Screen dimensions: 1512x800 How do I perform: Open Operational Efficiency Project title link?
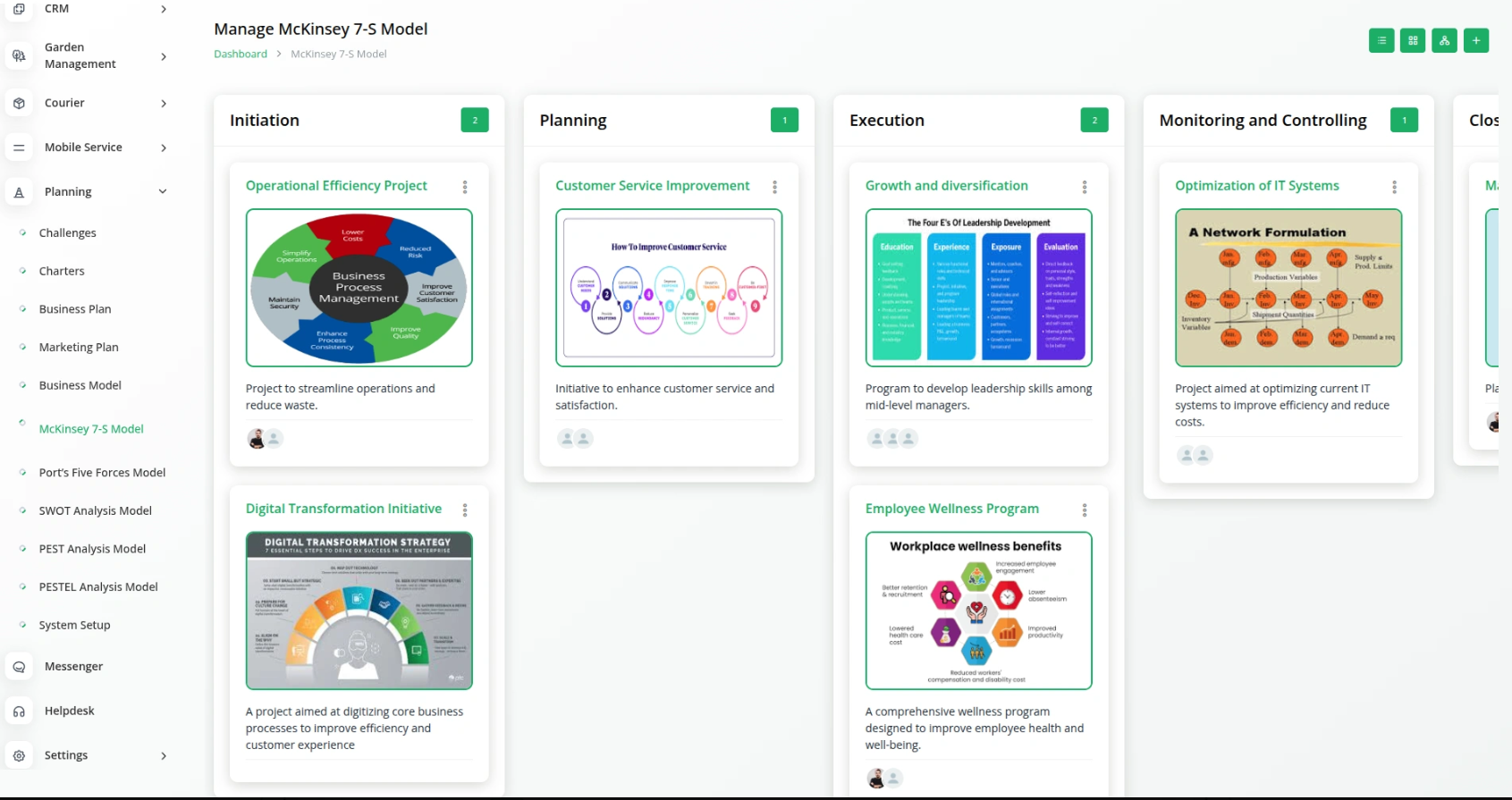tap(336, 186)
